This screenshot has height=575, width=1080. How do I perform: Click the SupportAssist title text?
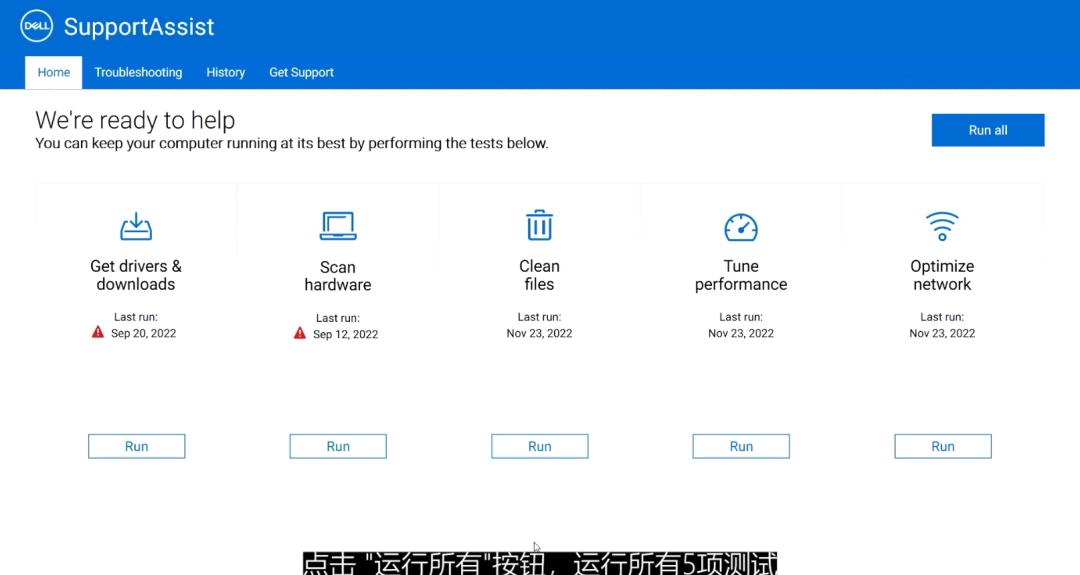coord(139,27)
